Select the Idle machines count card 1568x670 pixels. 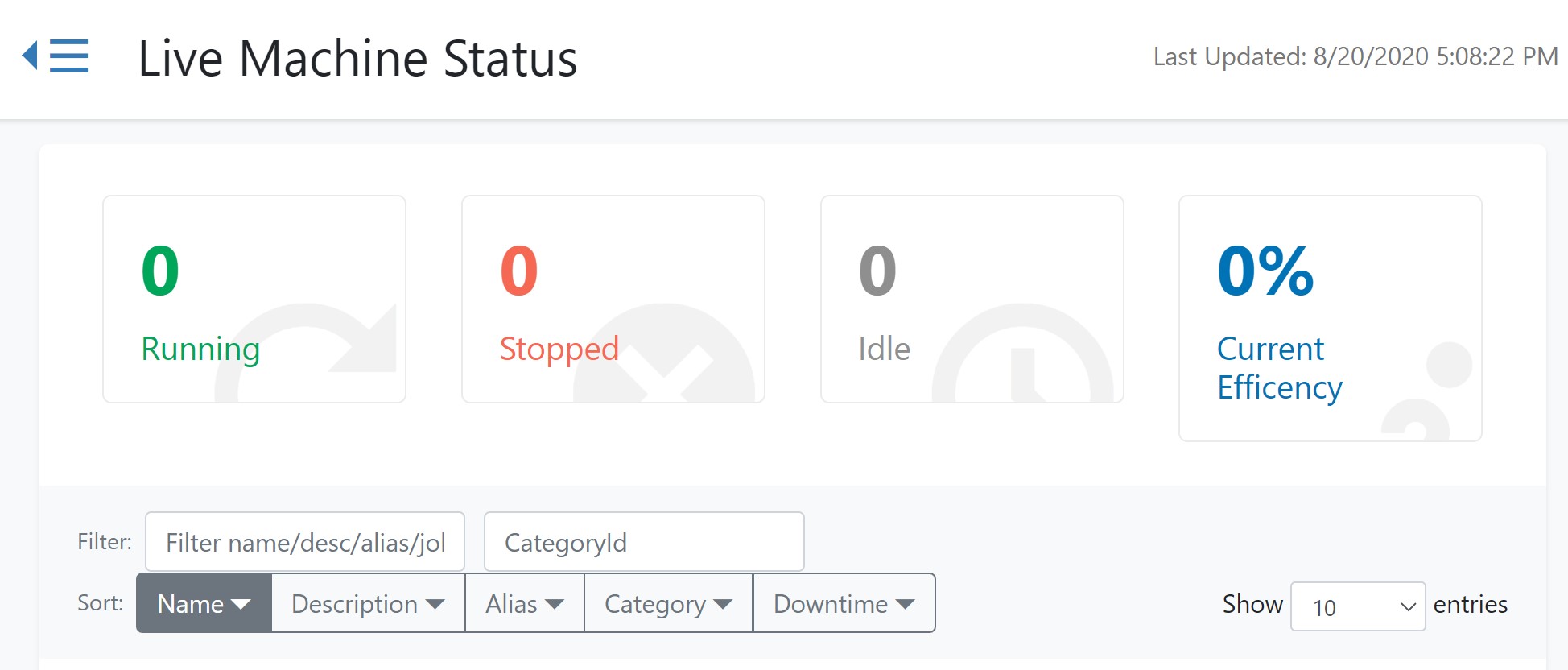click(972, 299)
